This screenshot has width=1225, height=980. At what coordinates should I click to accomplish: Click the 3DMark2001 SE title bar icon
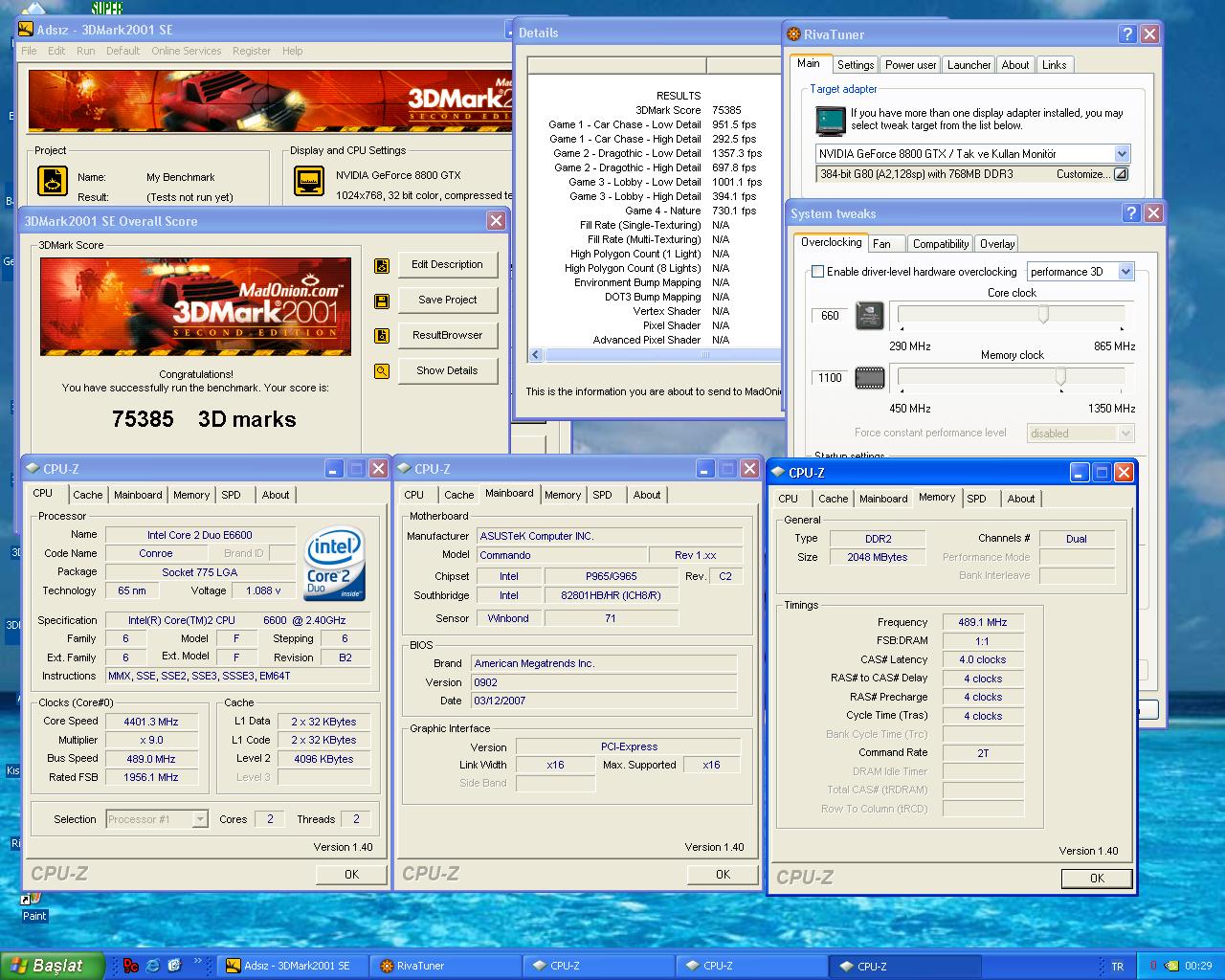click(27, 31)
